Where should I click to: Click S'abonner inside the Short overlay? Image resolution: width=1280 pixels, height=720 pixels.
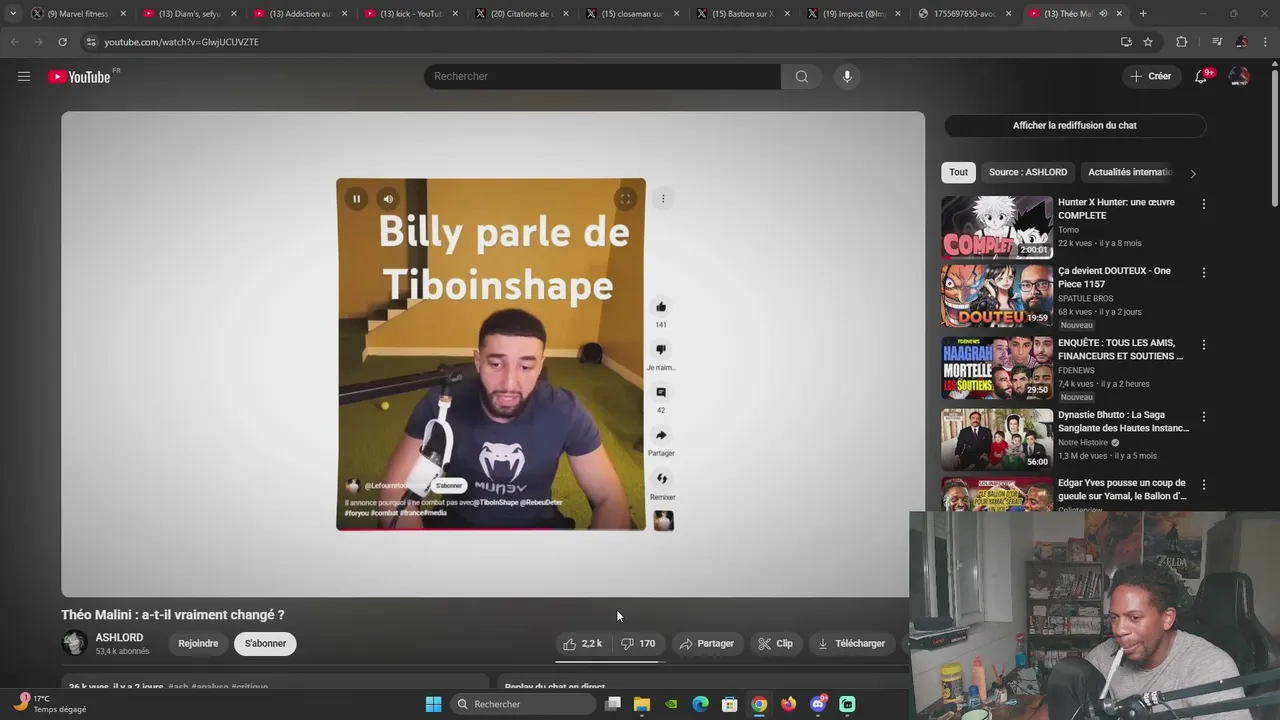pyautogui.click(x=449, y=486)
